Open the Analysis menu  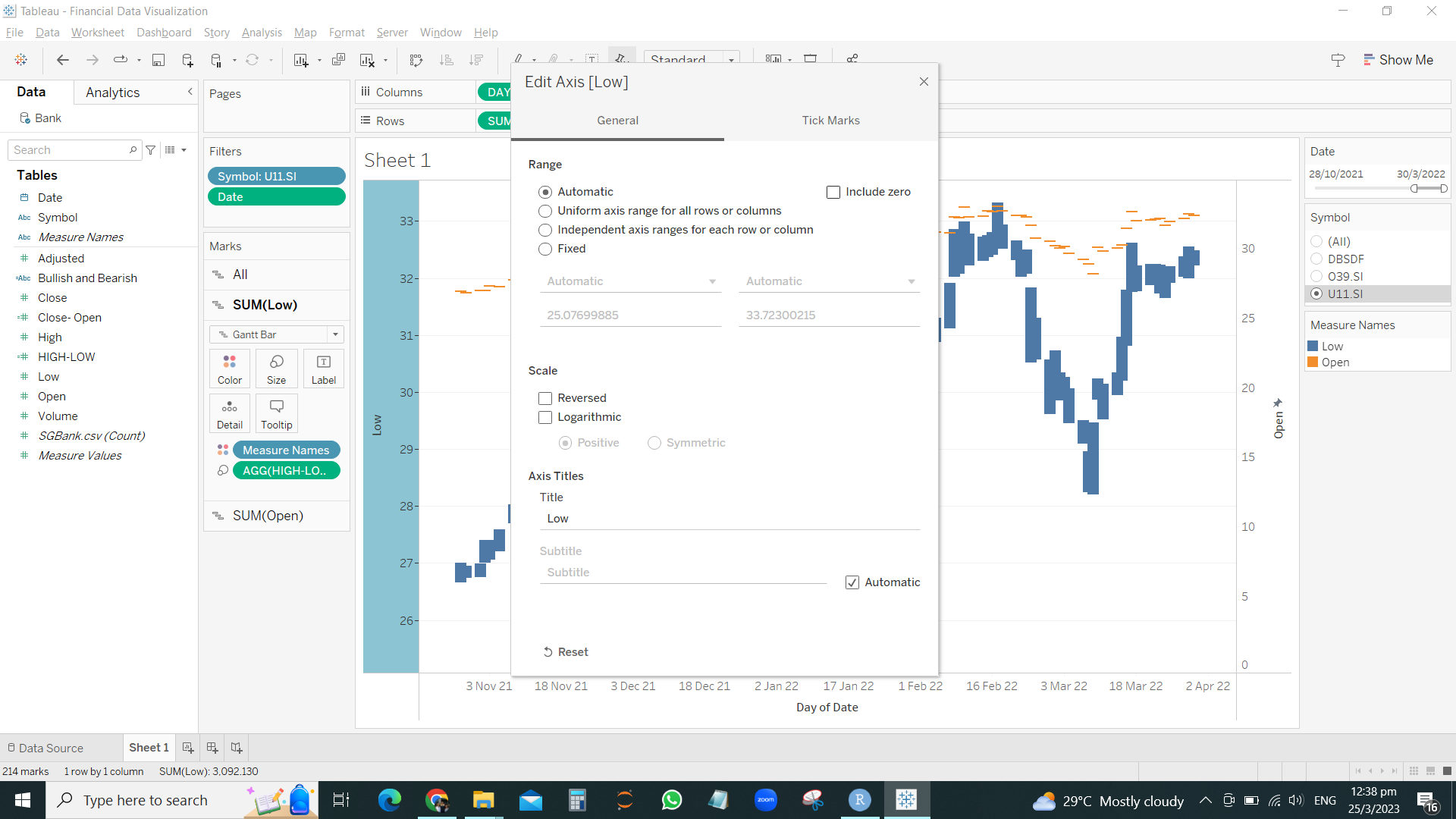(261, 33)
